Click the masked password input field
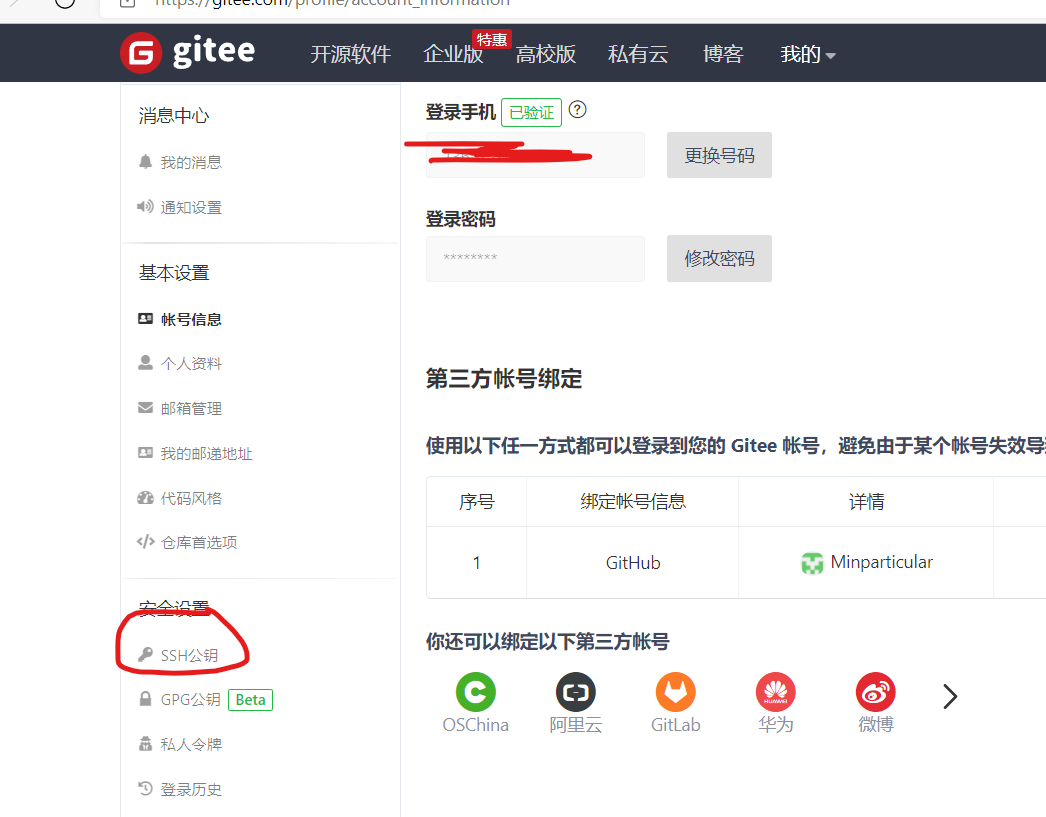The width and height of the screenshot is (1046, 817). [x=535, y=258]
